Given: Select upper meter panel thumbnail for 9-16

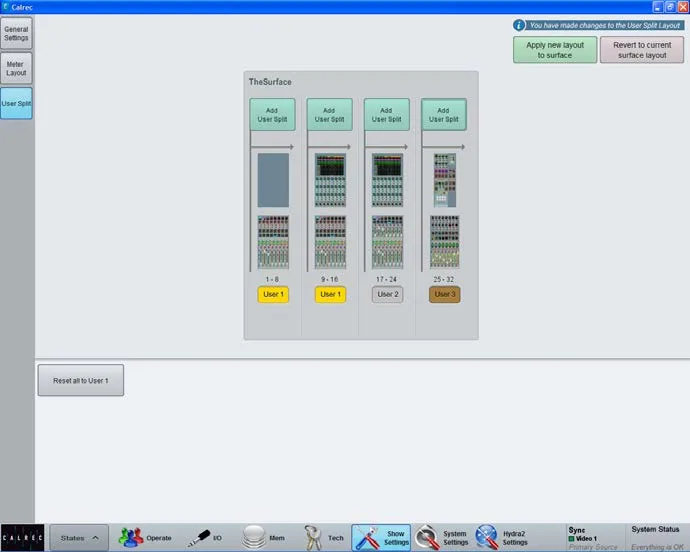Looking at the screenshot, I should pos(330,180).
